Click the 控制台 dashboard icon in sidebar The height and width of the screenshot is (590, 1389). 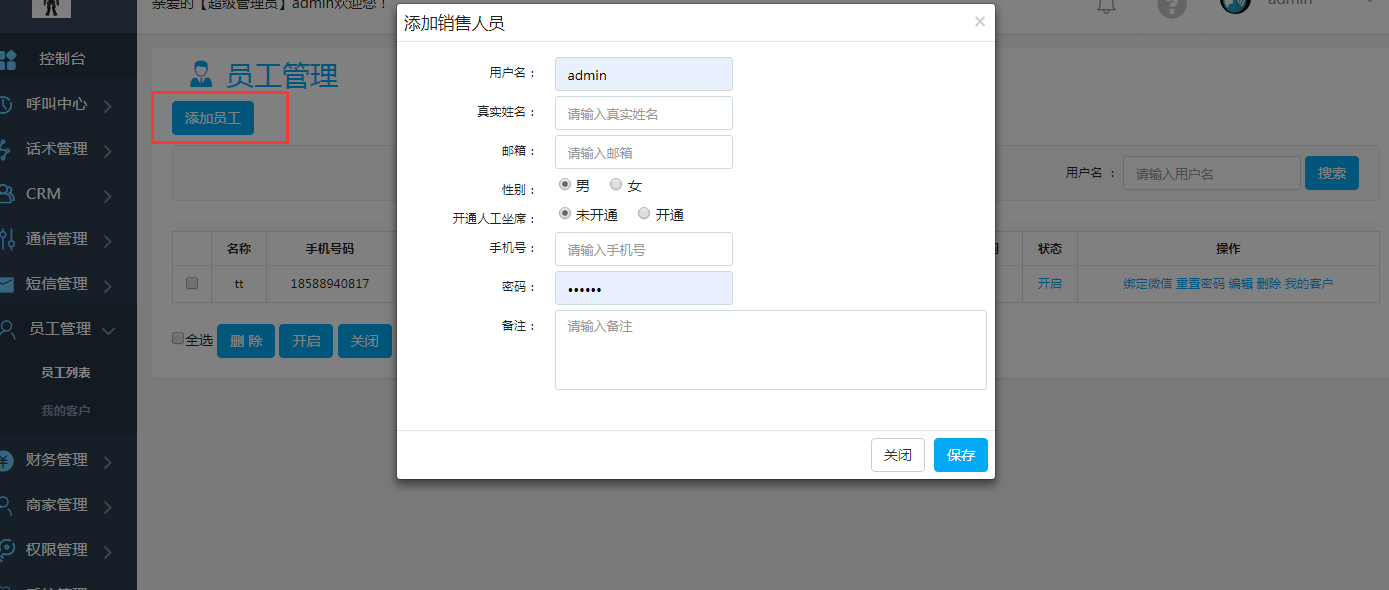coord(7,59)
